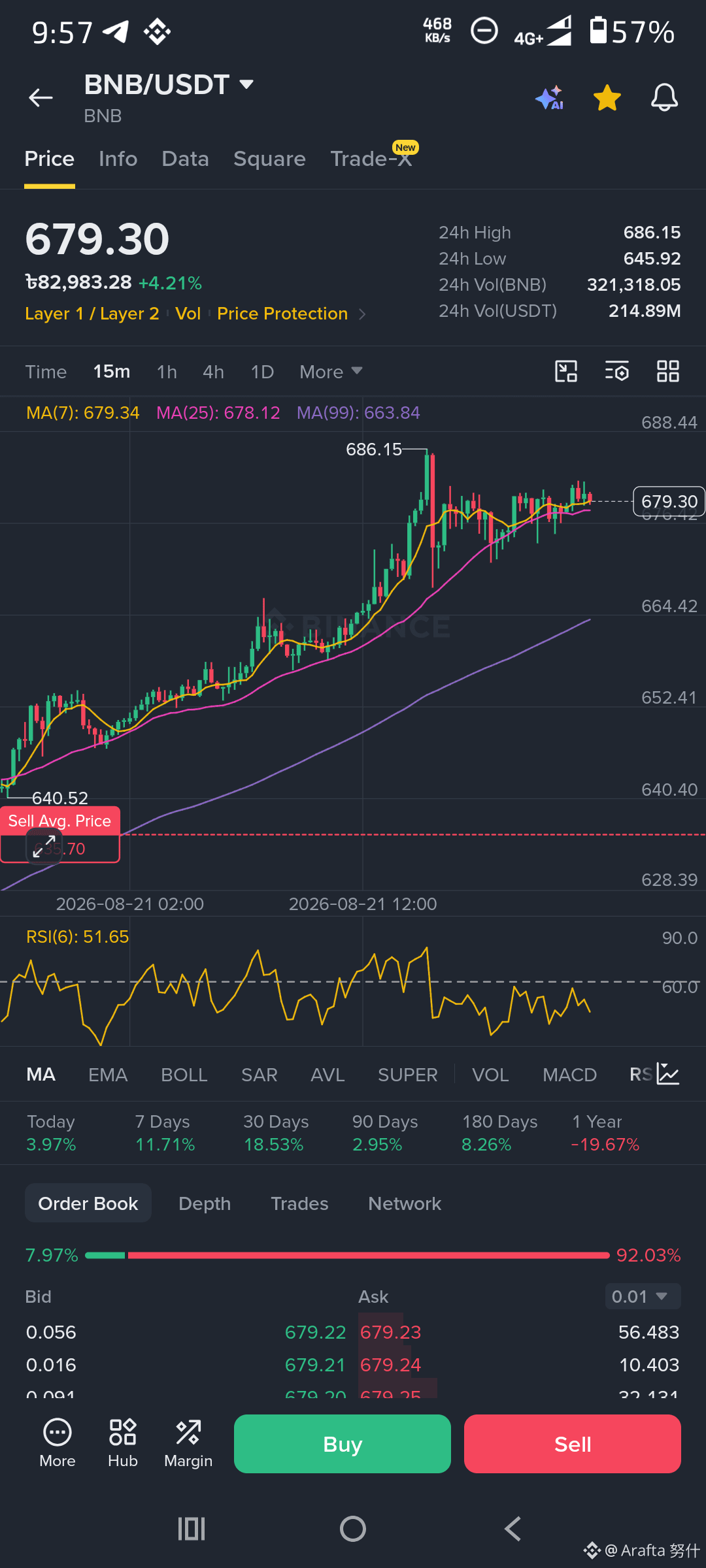Screen dimensions: 706x1568
Task: Tap the MA(99) indicator value
Action: pos(358,413)
